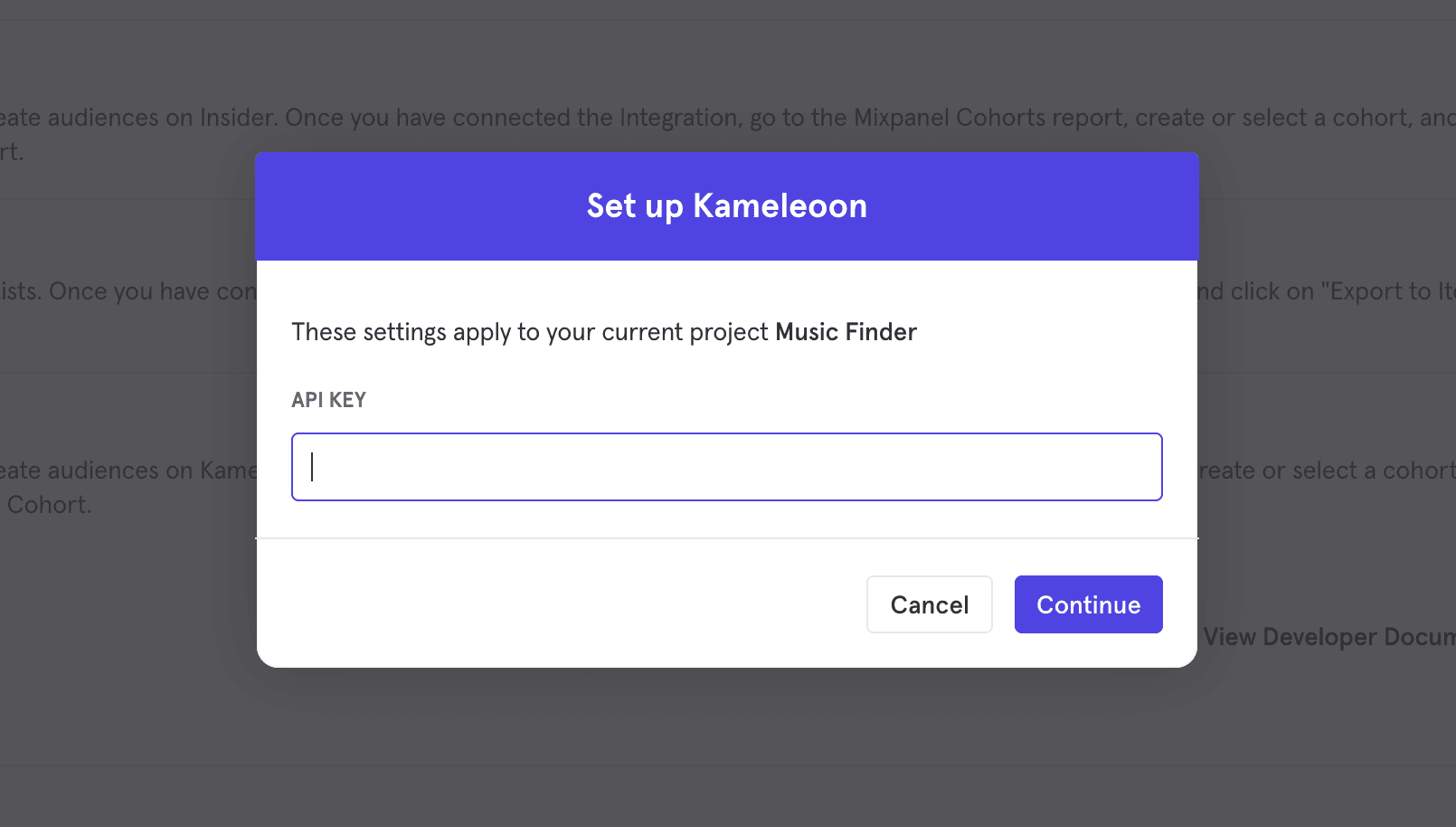
Task: Click the Music Finder project name text
Action: [845, 332]
